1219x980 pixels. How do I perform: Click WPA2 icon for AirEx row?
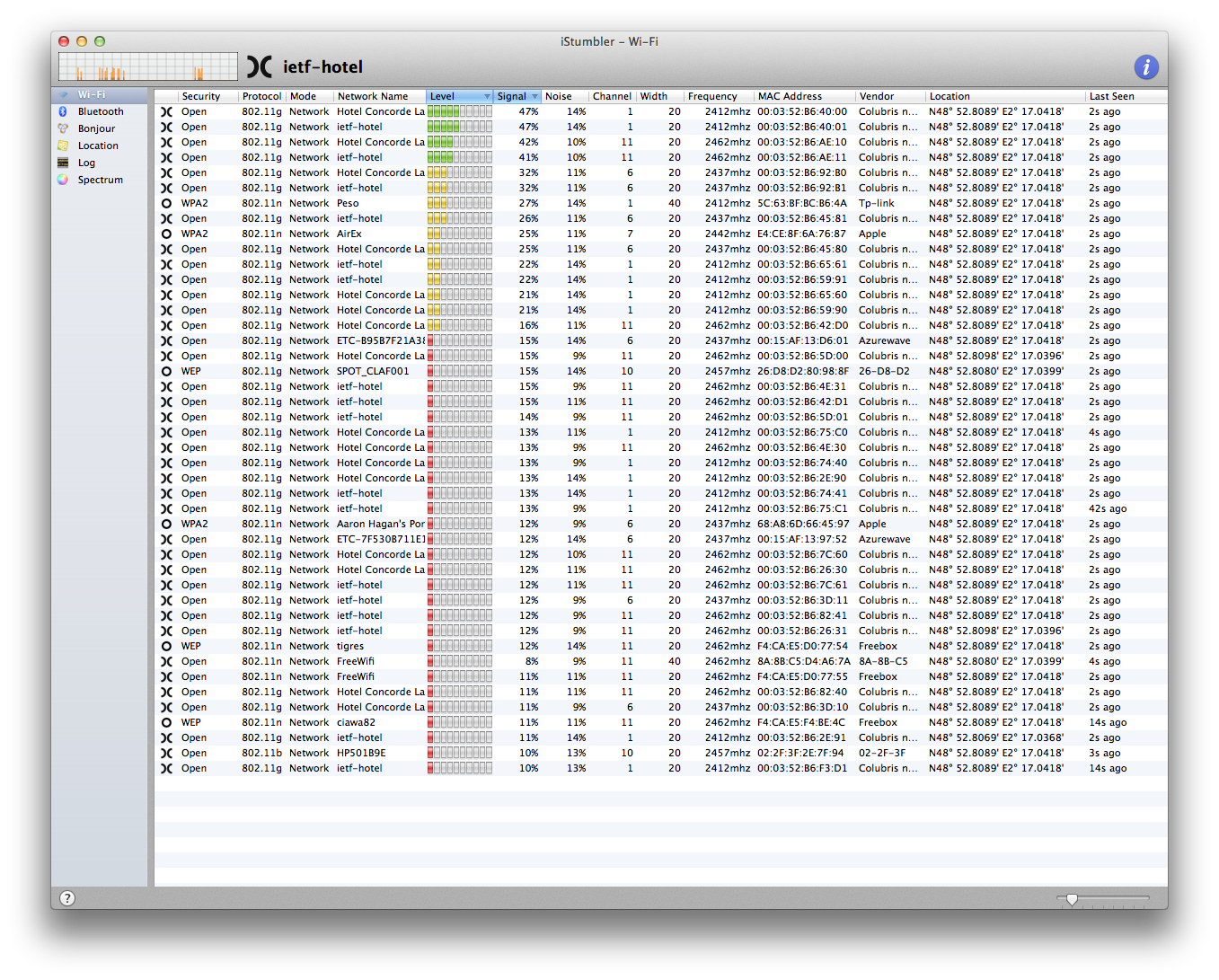point(166,234)
